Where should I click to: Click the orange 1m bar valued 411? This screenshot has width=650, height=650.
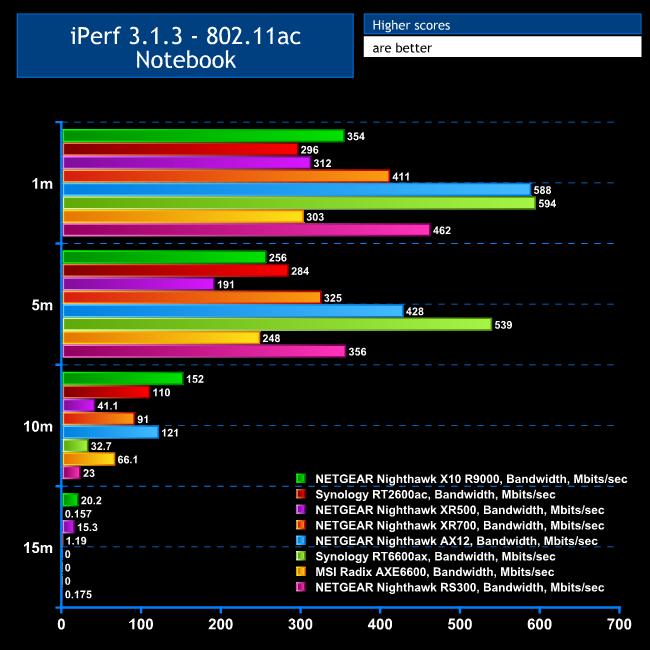(226, 176)
